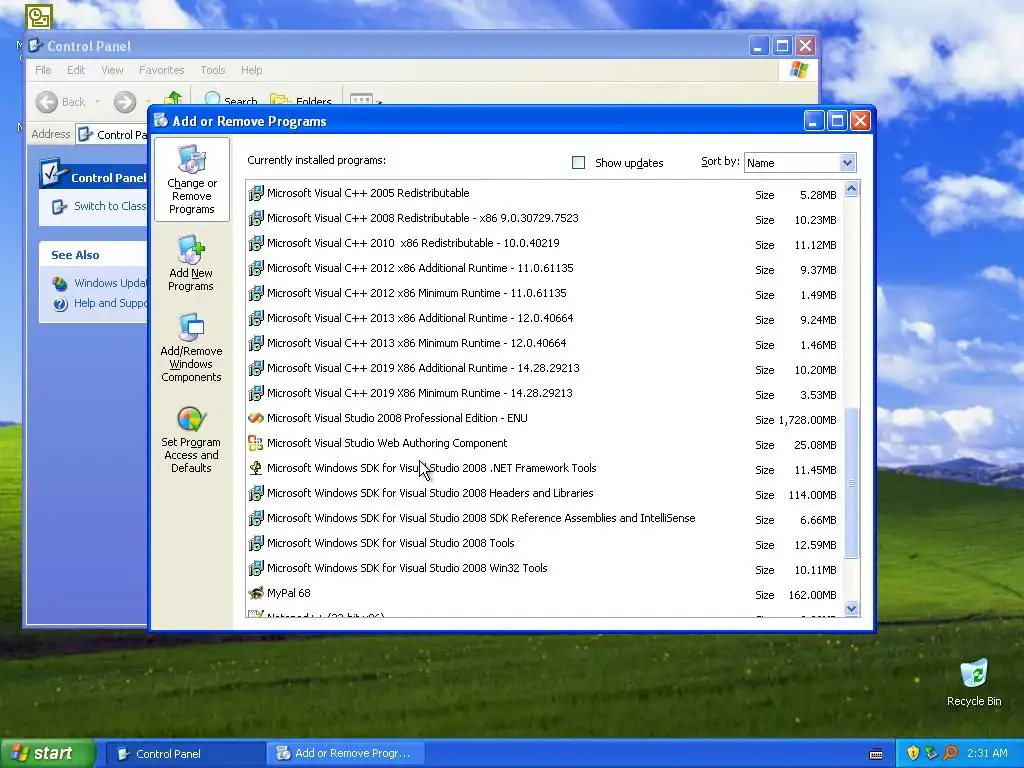Image resolution: width=1024 pixels, height=768 pixels.
Task: Click Switch to Classic View link
Action: [x=109, y=206]
